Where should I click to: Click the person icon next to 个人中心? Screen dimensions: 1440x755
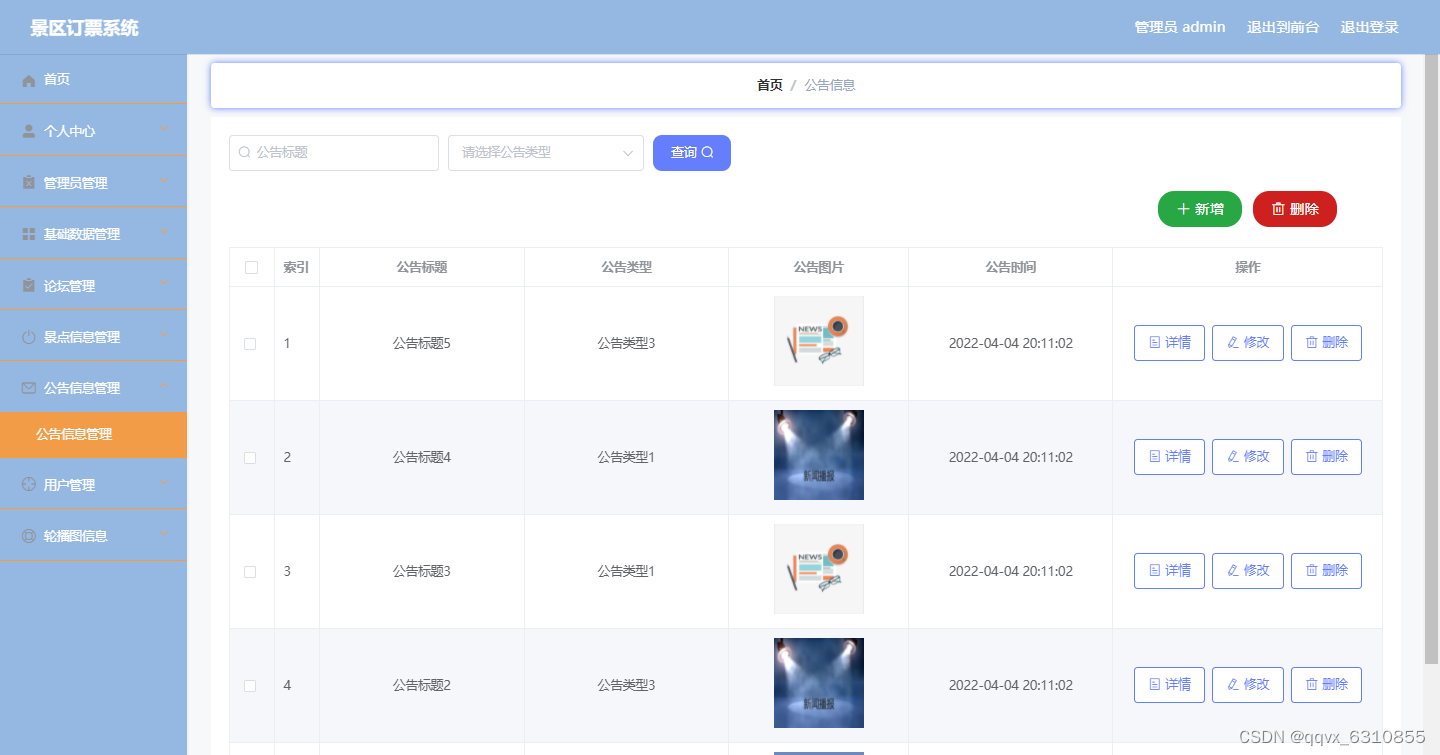click(29, 131)
